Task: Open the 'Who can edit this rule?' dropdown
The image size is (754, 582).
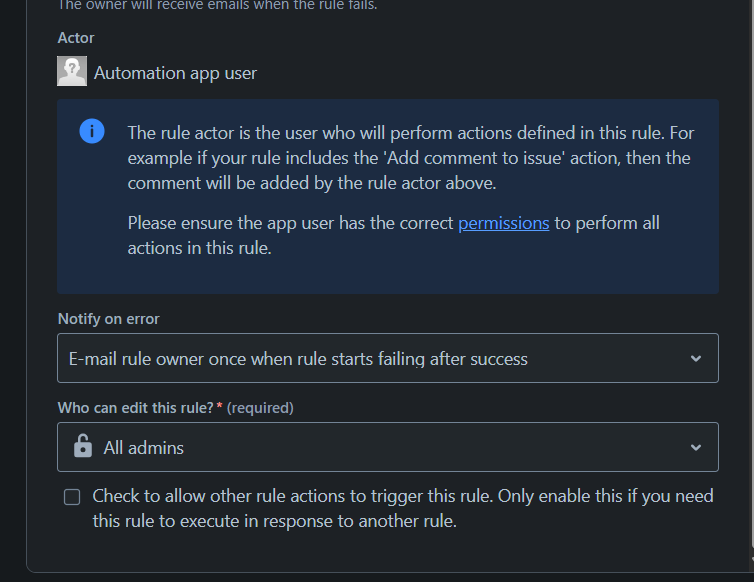Action: [388, 447]
